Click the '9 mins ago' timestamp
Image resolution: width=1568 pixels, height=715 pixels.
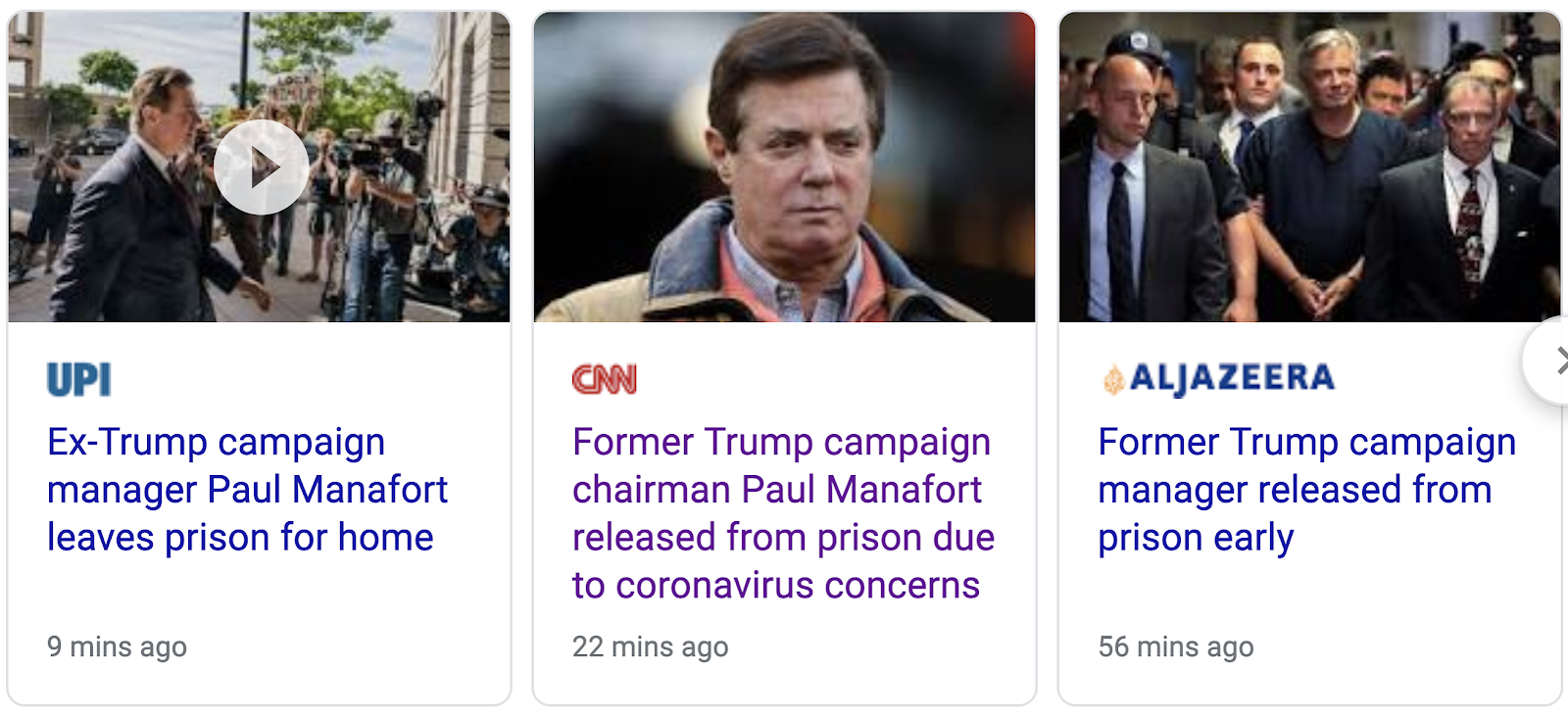point(117,646)
